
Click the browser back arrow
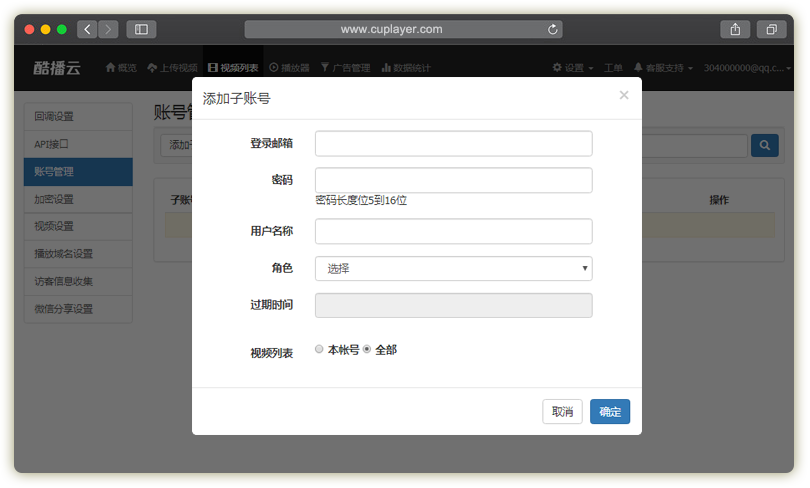coord(87,29)
